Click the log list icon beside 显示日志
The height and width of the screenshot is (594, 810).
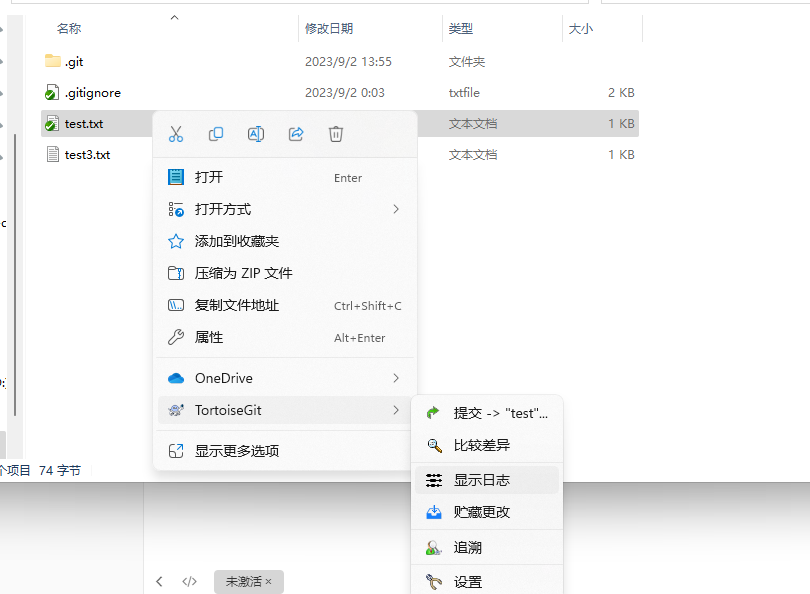433,480
